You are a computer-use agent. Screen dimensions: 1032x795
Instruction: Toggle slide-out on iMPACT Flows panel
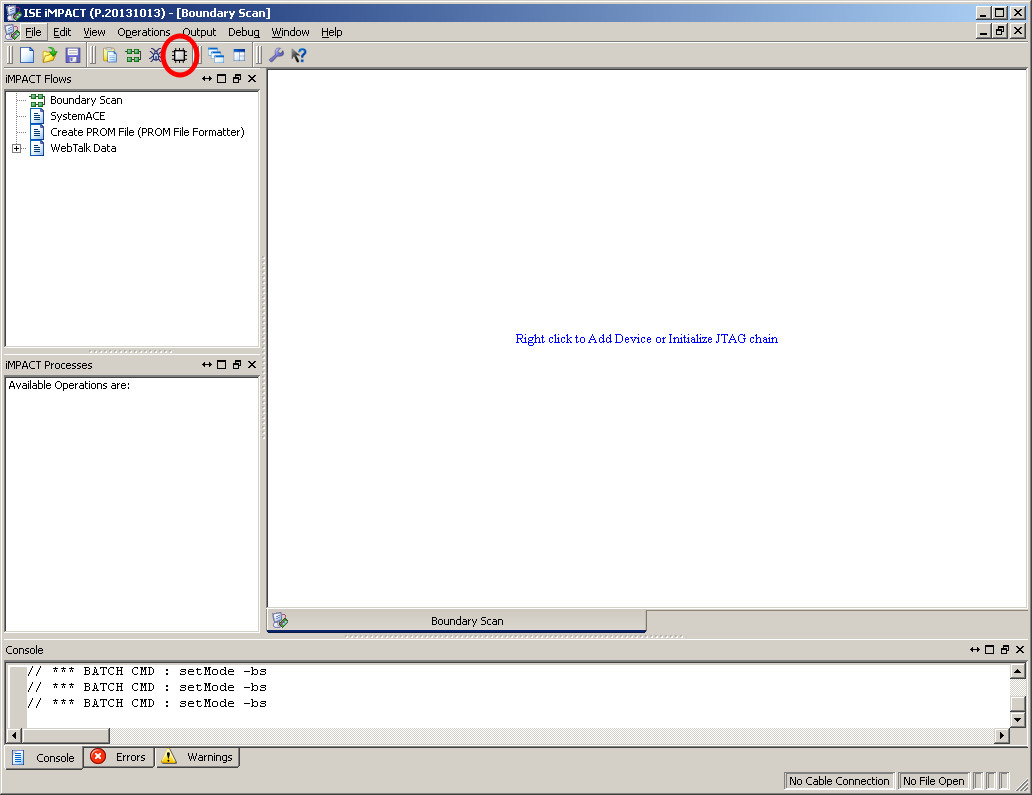point(207,78)
